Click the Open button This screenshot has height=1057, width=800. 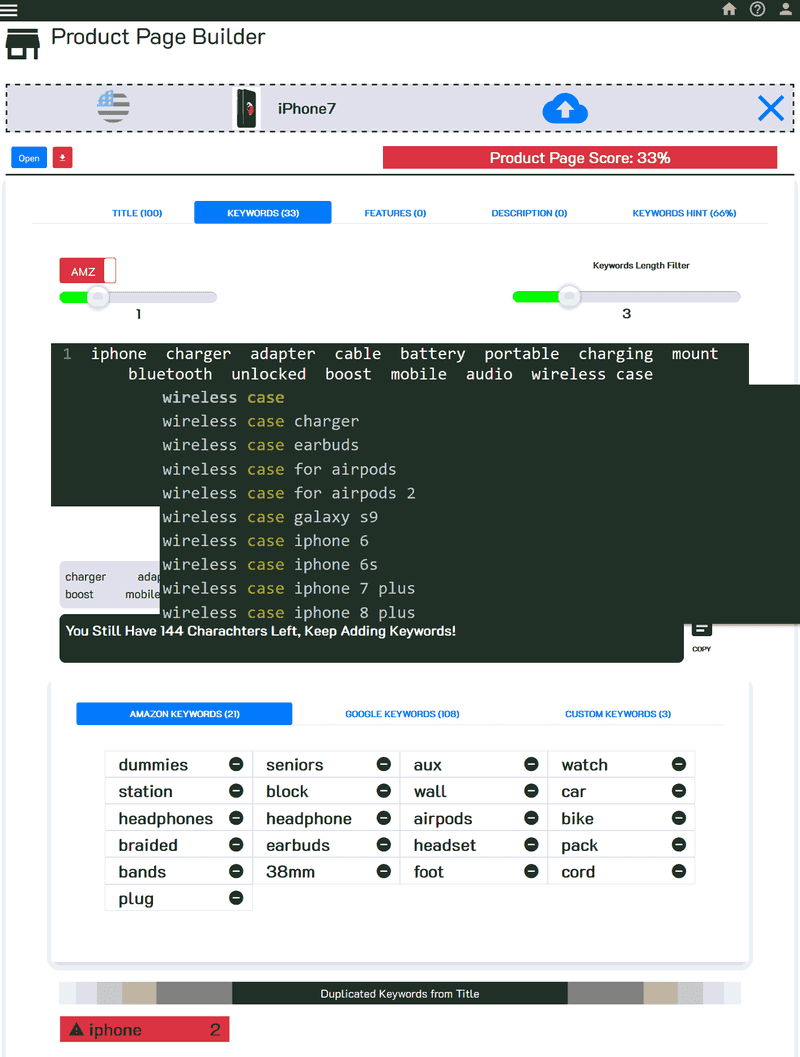pos(28,157)
